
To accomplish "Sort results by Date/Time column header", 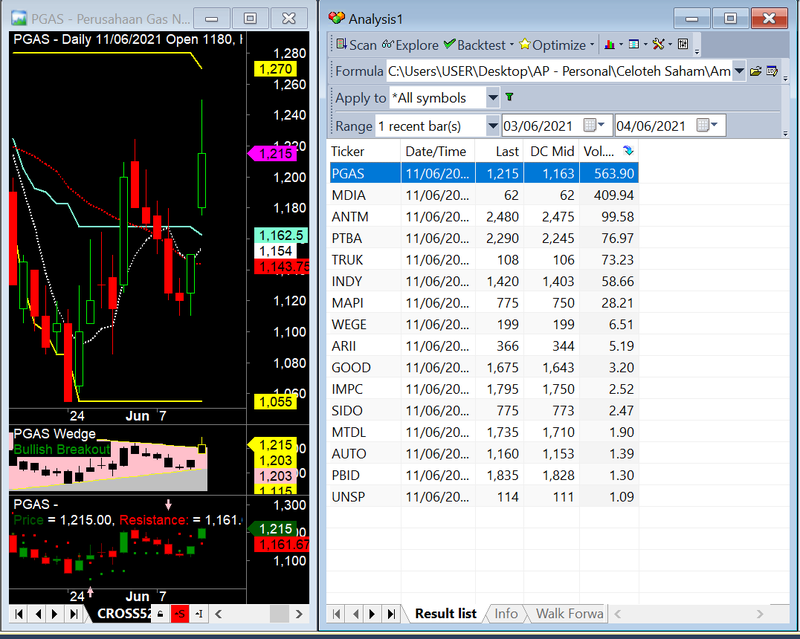I will 438,152.
